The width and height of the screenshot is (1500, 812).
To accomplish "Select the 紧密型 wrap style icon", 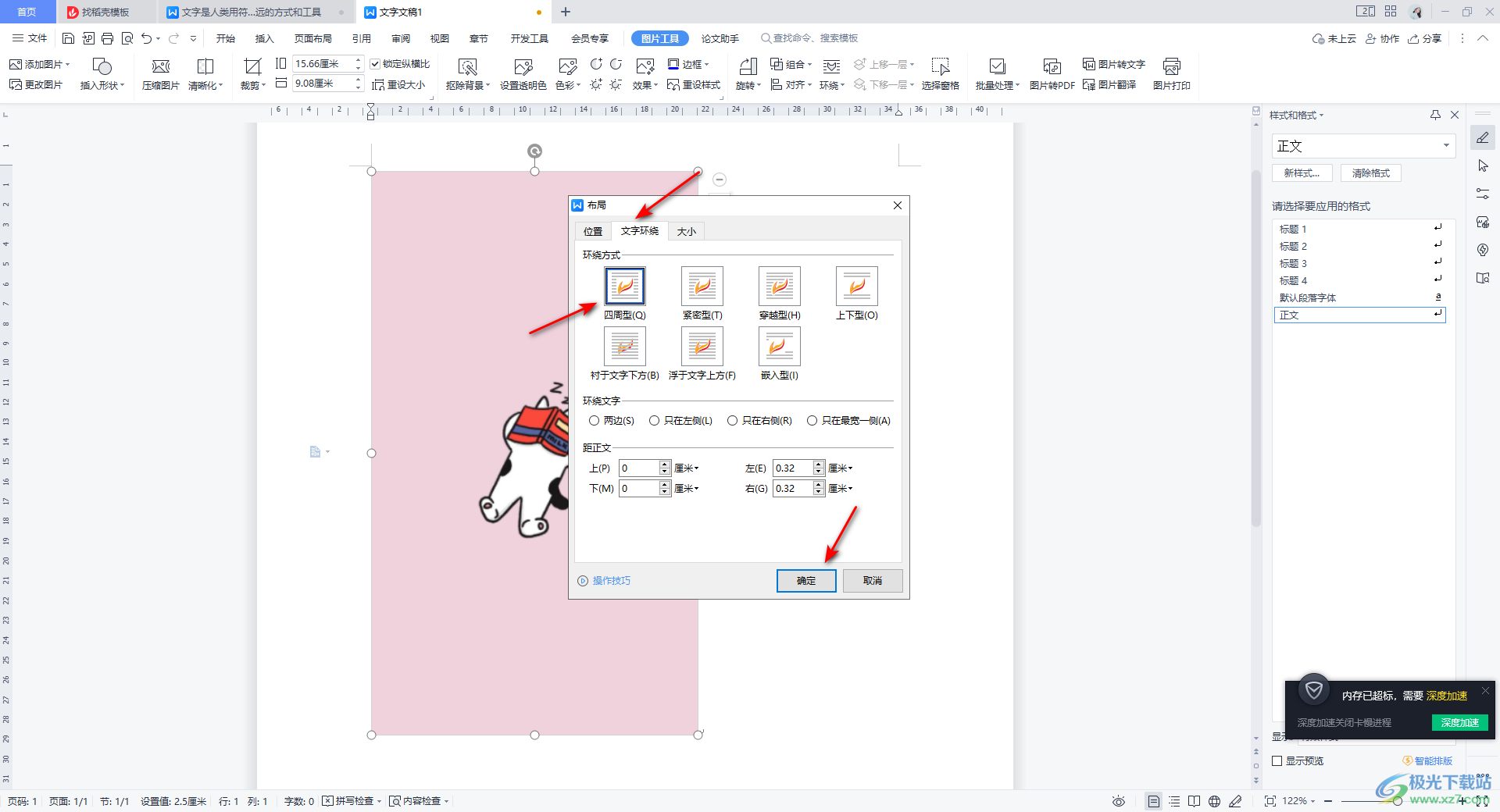I will [x=702, y=286].
